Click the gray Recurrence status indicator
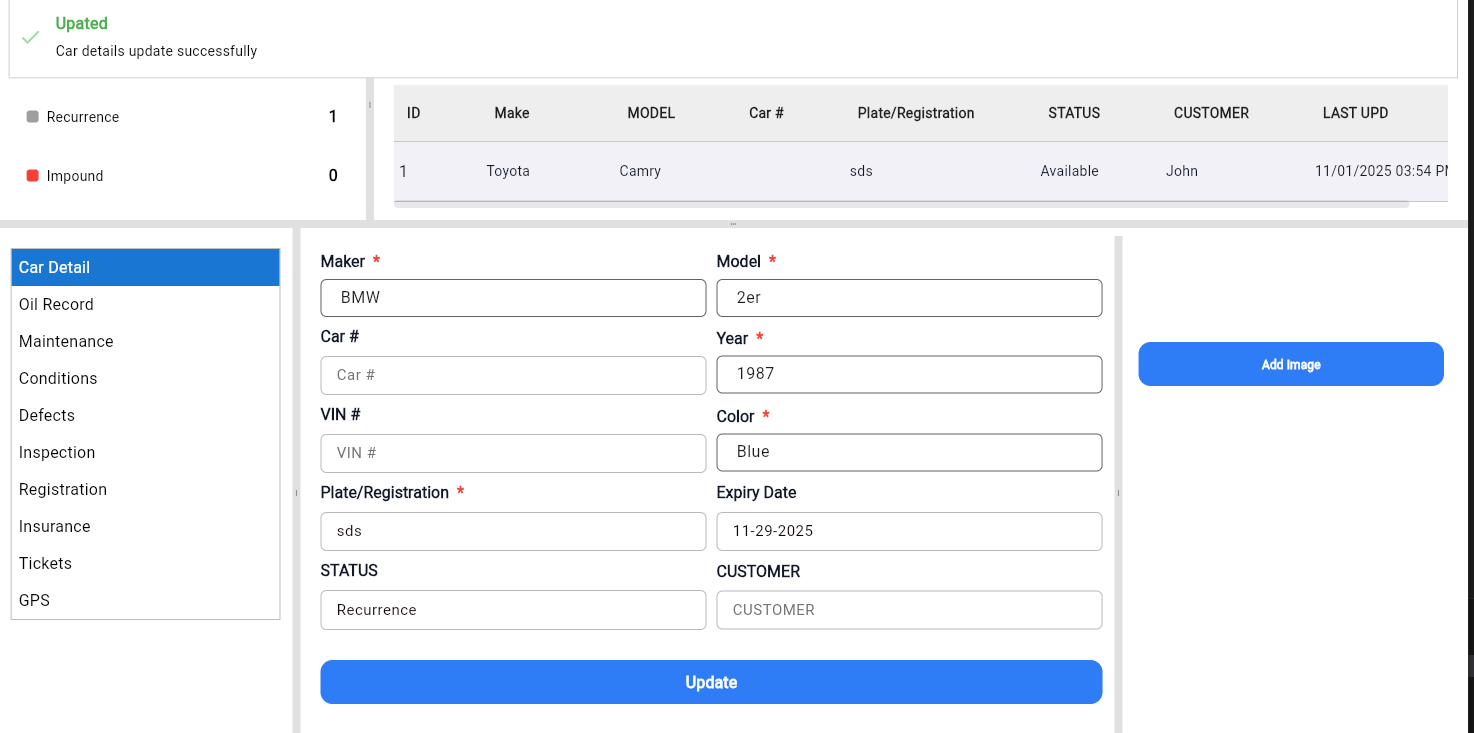1474x733 pixels. (x=33, y=117)
